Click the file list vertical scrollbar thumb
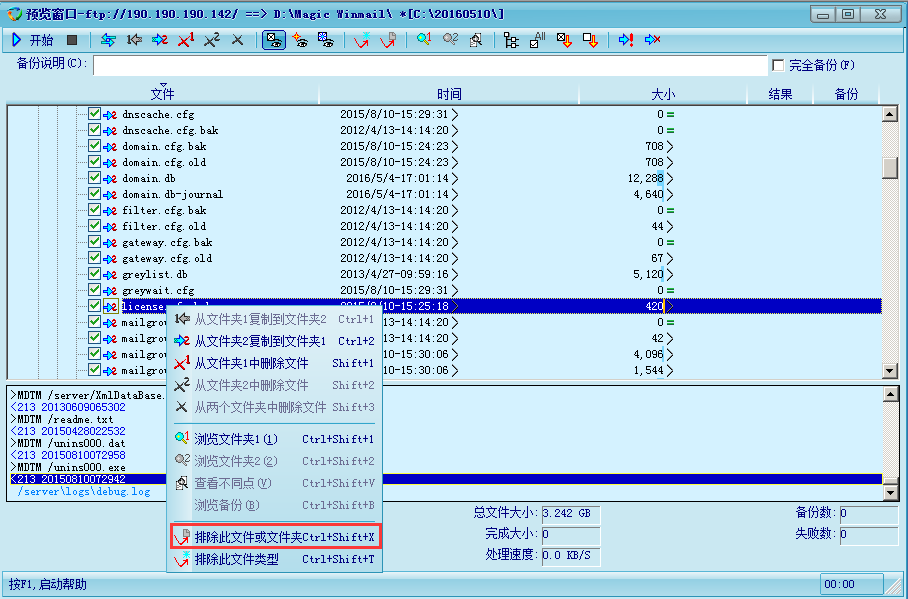 tap(889, 167)
